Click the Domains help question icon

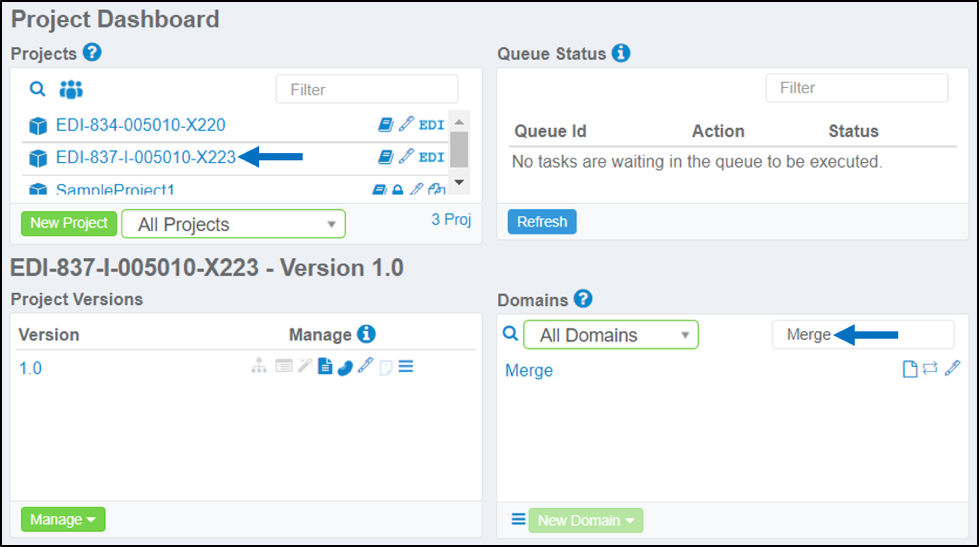(583, 298)
